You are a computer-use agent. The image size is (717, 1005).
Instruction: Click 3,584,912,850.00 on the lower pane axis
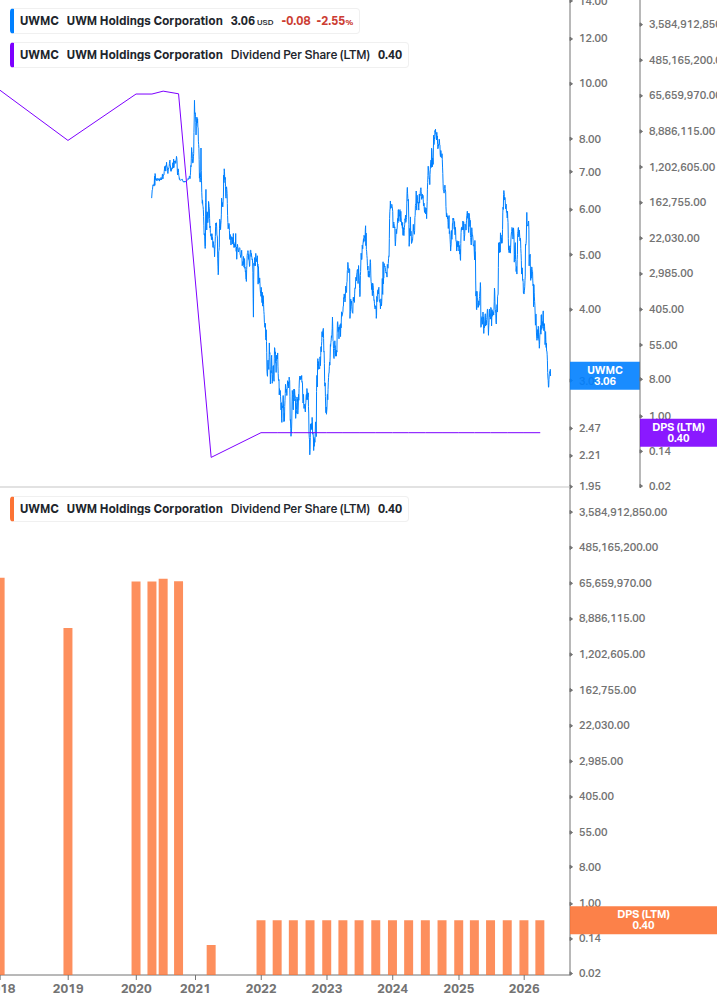click(x=623, y=512)
